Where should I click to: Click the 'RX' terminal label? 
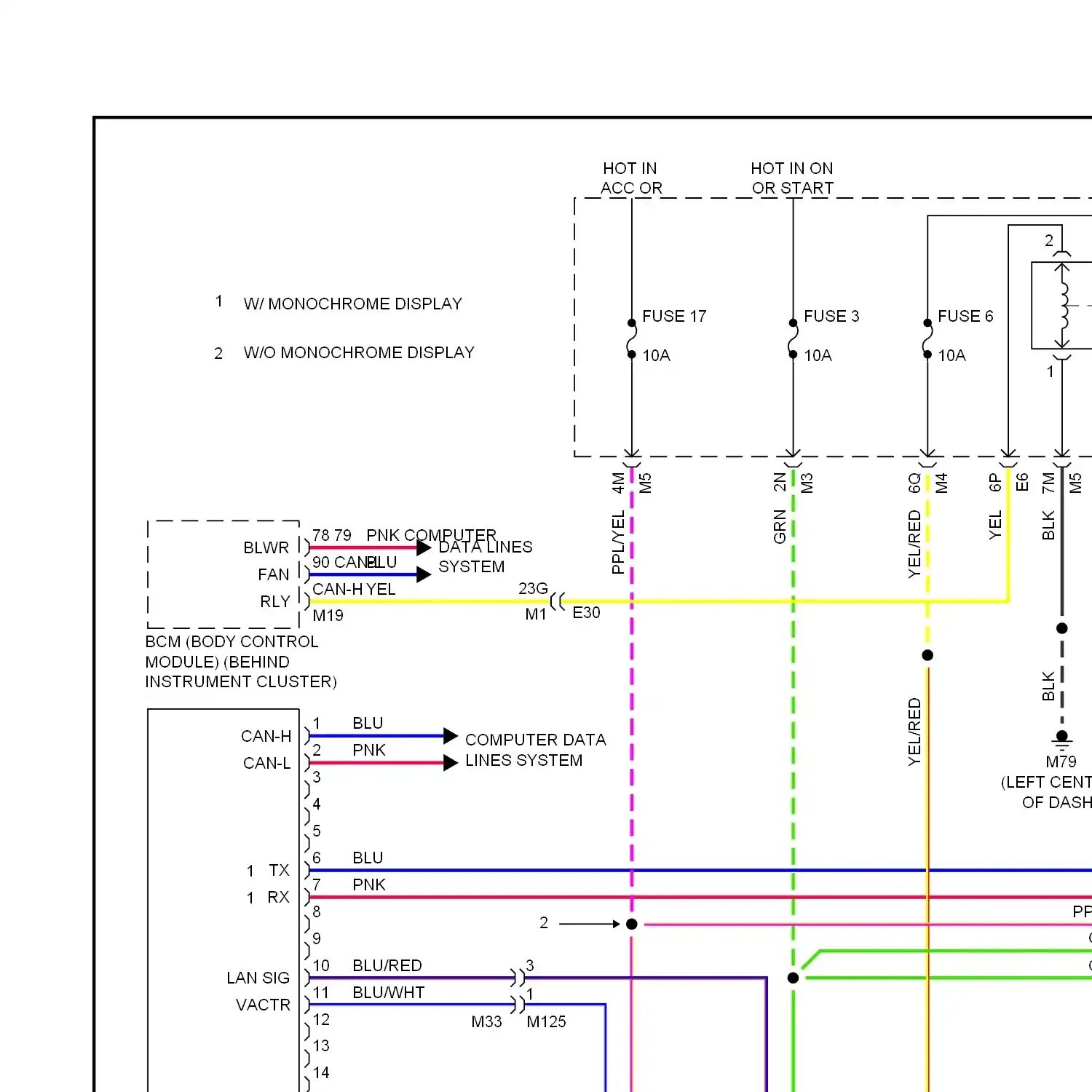pos(278,897)
